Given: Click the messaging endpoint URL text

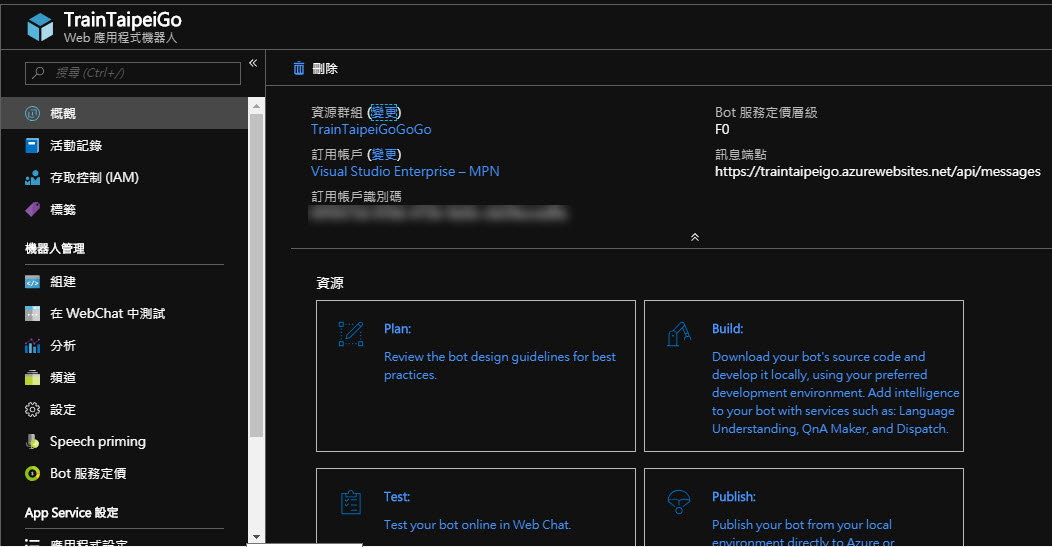Looking at the screenshot, I should click(x=878, y=171).
